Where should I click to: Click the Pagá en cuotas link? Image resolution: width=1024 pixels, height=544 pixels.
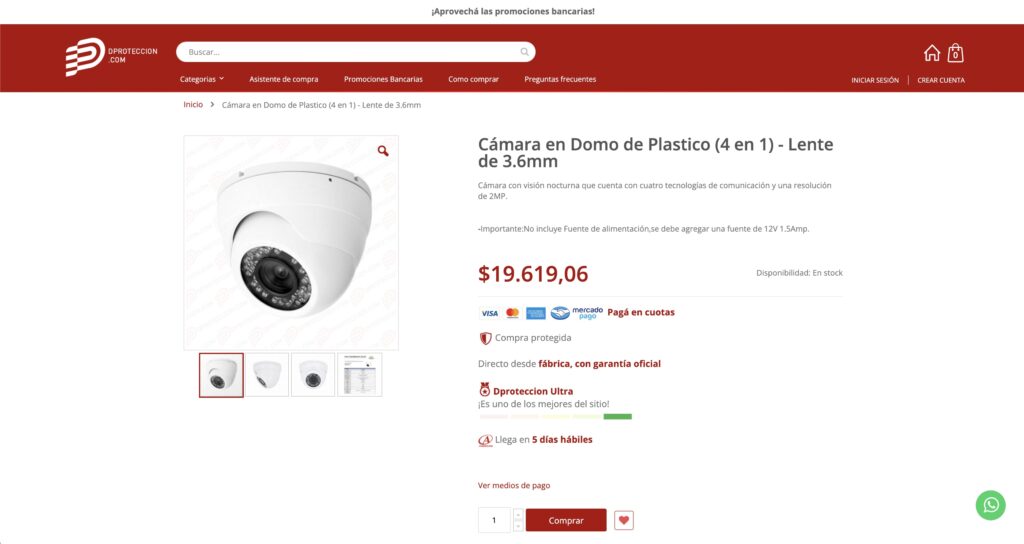coord(641,312)
